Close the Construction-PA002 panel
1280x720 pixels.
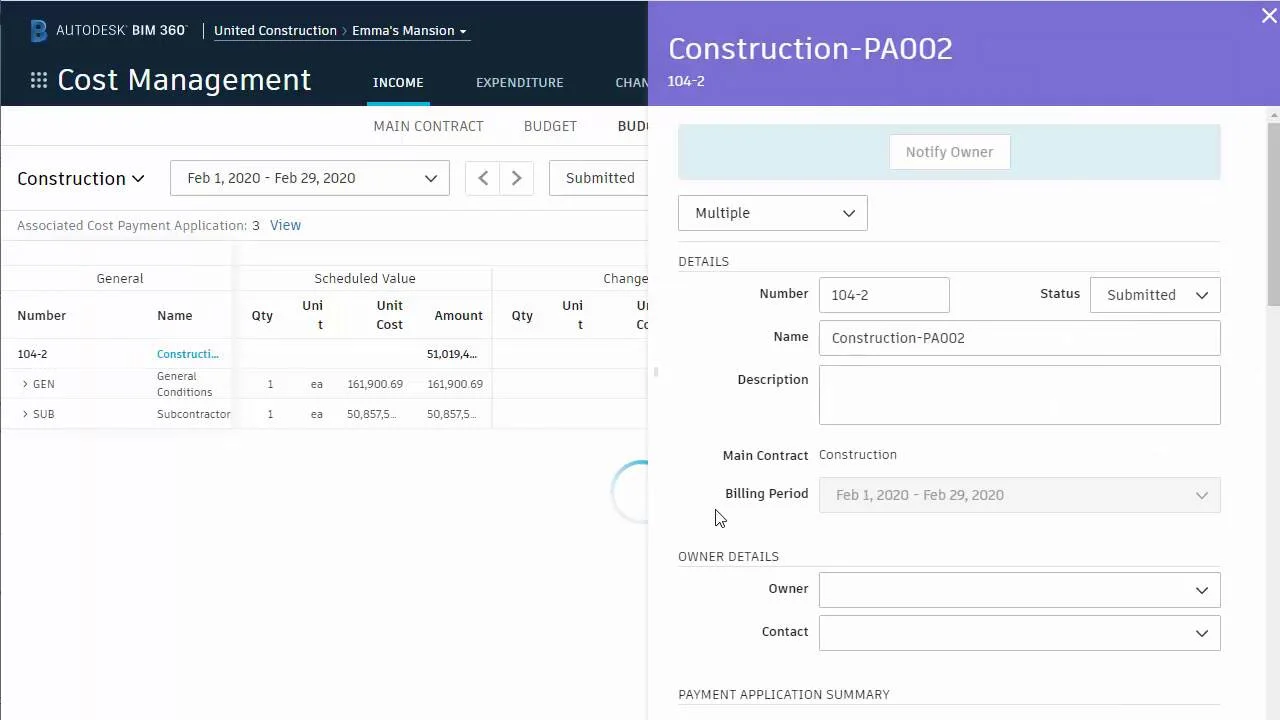[1269, 15]
